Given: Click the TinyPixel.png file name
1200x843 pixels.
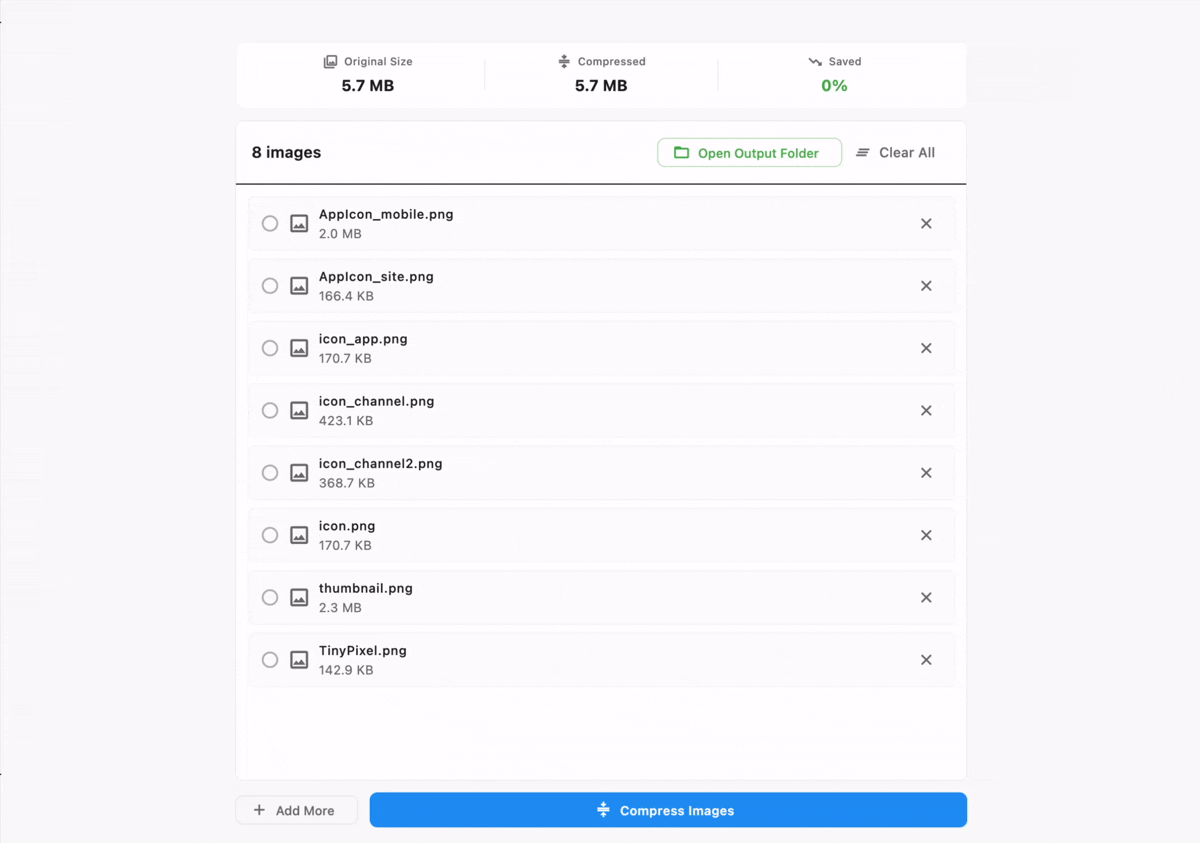Looking at the screenshot, I should tap(363, 651).
